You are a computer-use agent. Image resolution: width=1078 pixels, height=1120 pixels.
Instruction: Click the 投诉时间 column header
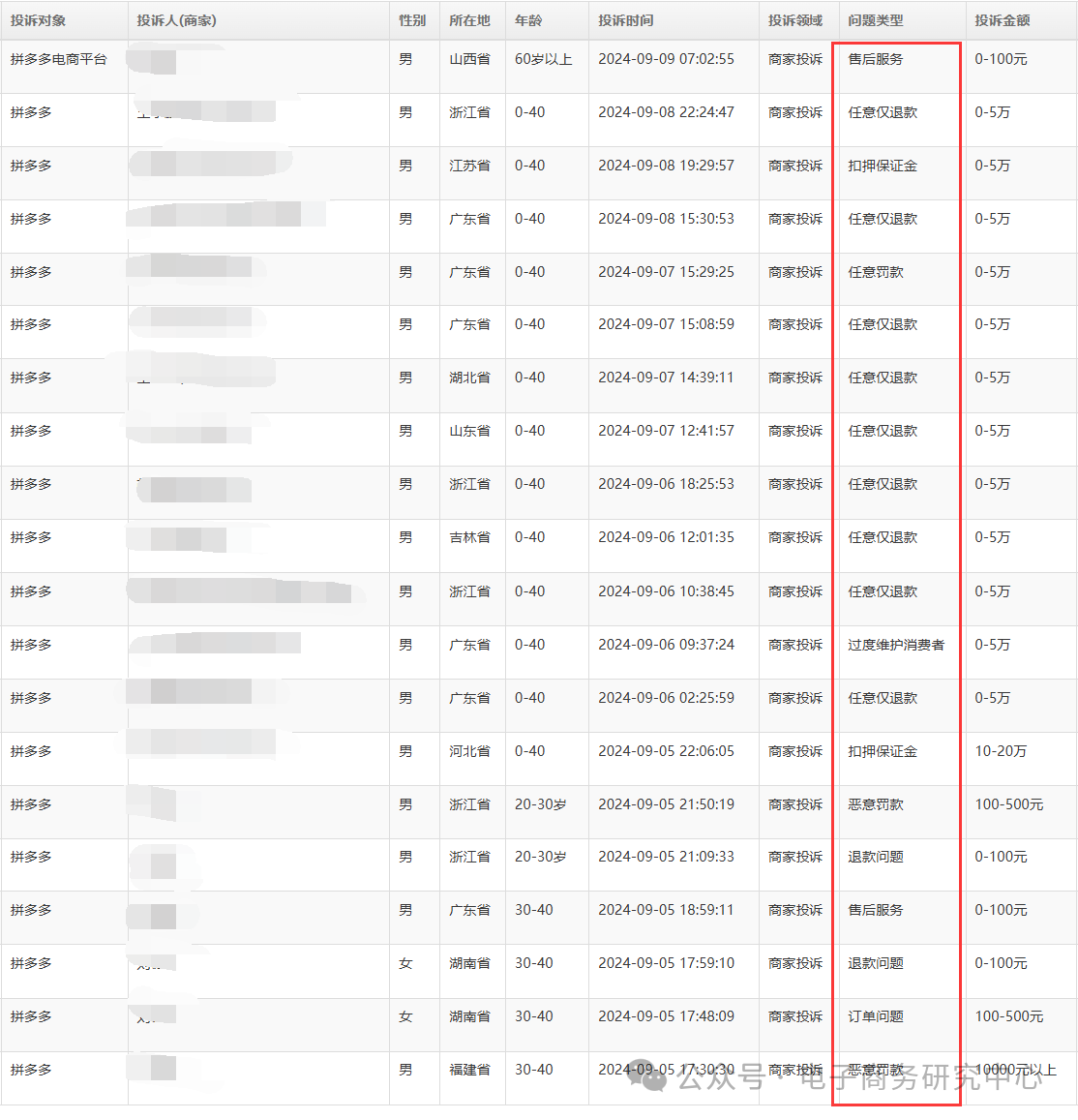tap(625, 21)
